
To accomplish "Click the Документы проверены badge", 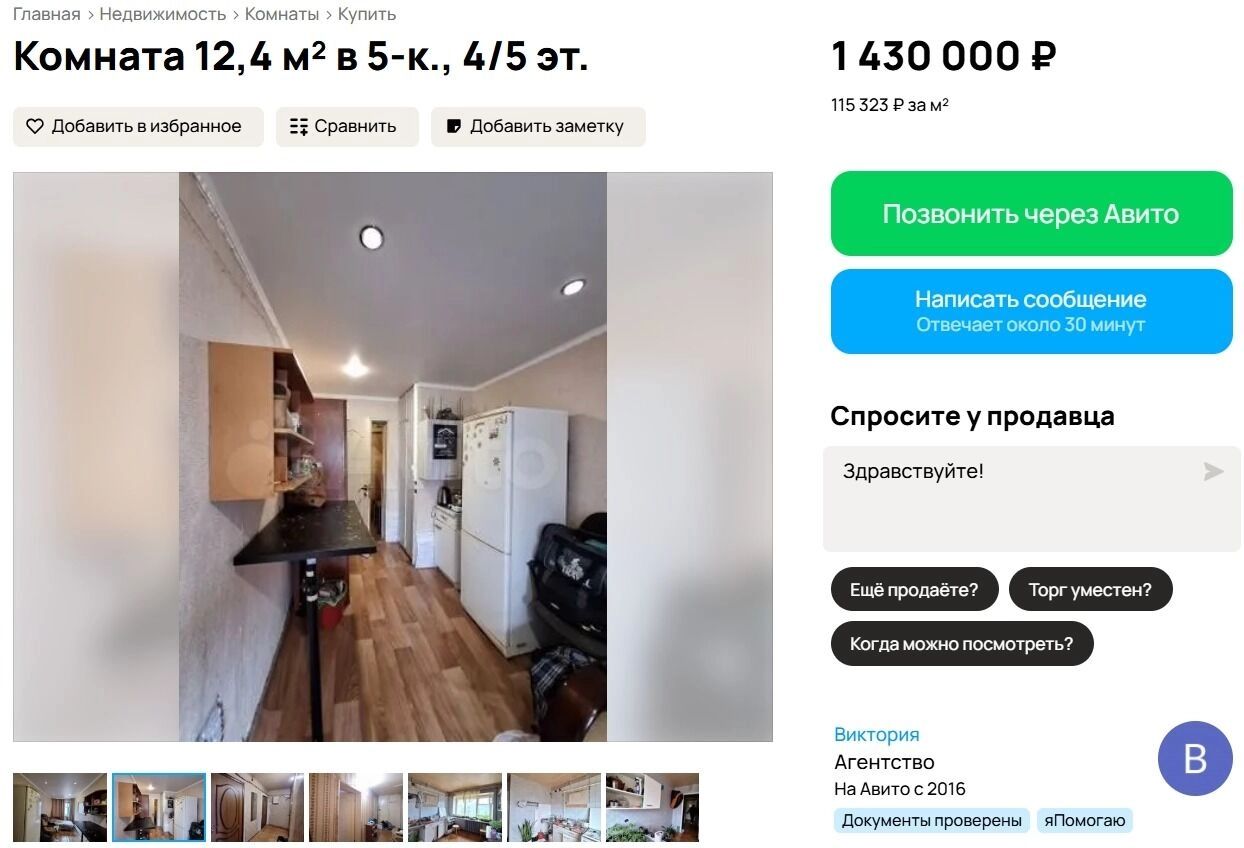I will [x=932, y=821].
